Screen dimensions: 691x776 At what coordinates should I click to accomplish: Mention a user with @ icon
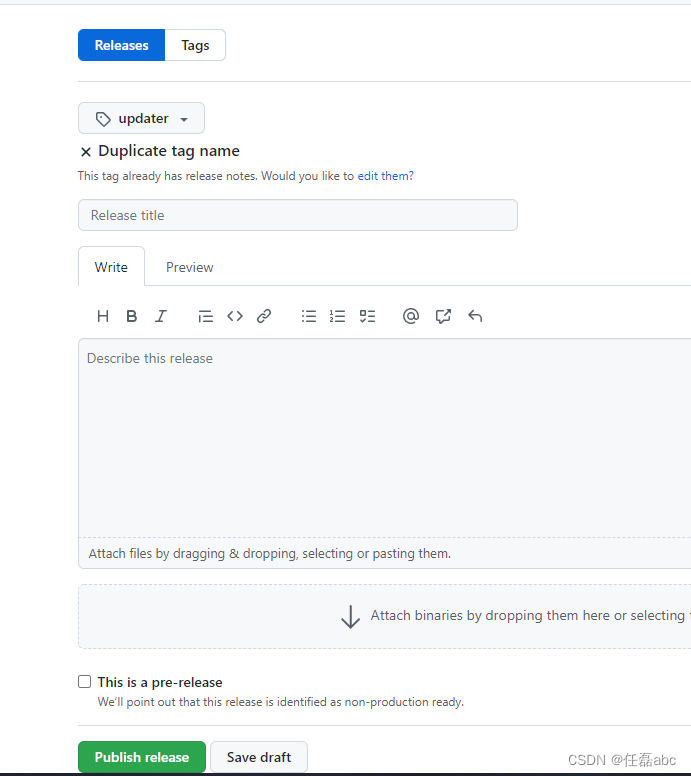coord(410,316)
